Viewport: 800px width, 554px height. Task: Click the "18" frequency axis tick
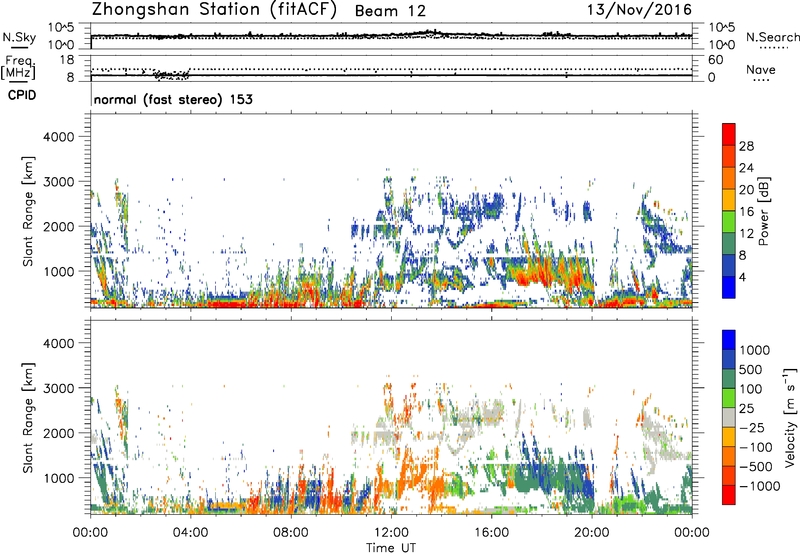(x=66, y=60)
